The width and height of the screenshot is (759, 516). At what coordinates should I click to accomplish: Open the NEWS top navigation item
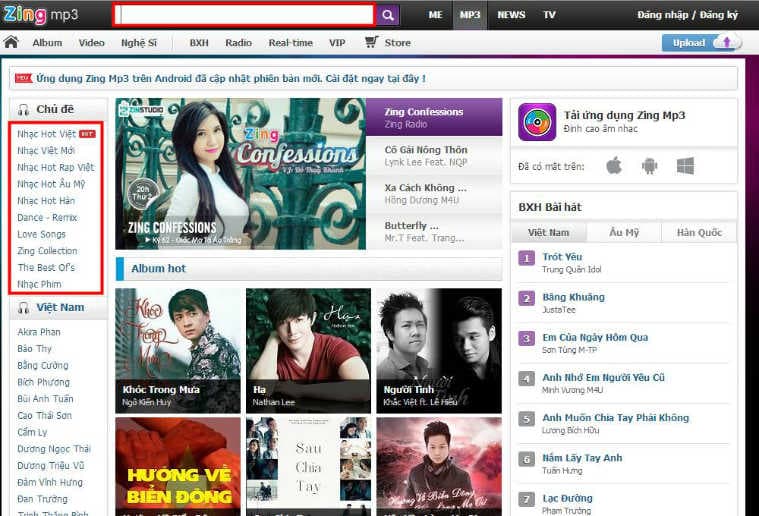(x=511, y=15)
